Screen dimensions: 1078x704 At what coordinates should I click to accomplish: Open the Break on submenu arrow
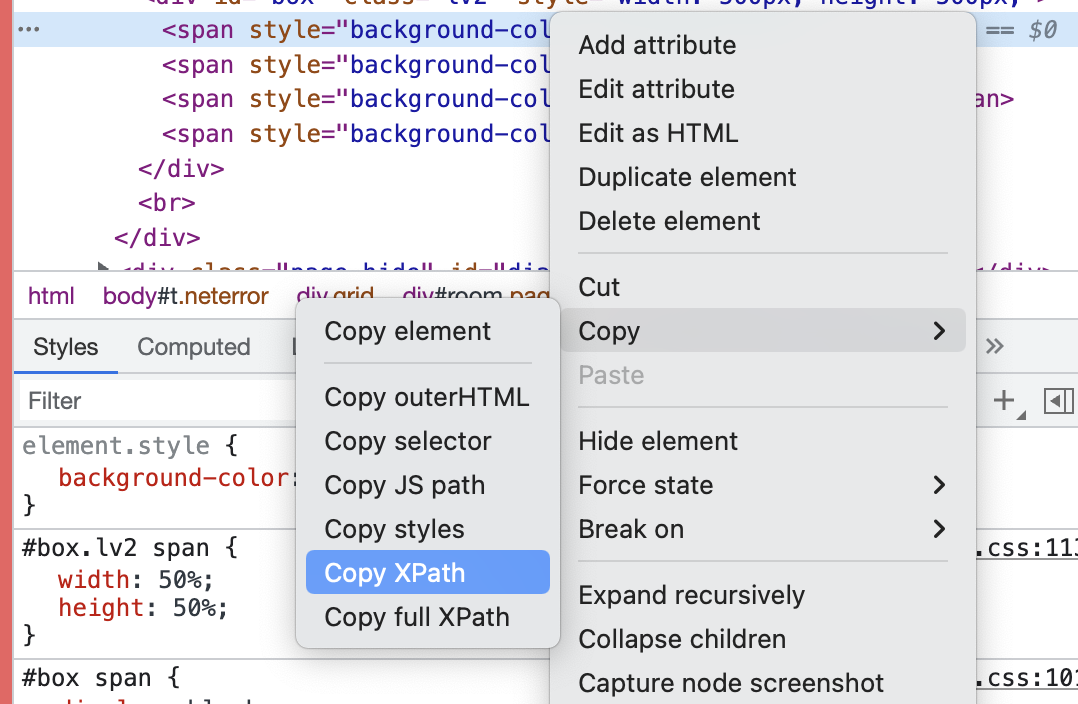pyautogui.click(x=938, y=529)
